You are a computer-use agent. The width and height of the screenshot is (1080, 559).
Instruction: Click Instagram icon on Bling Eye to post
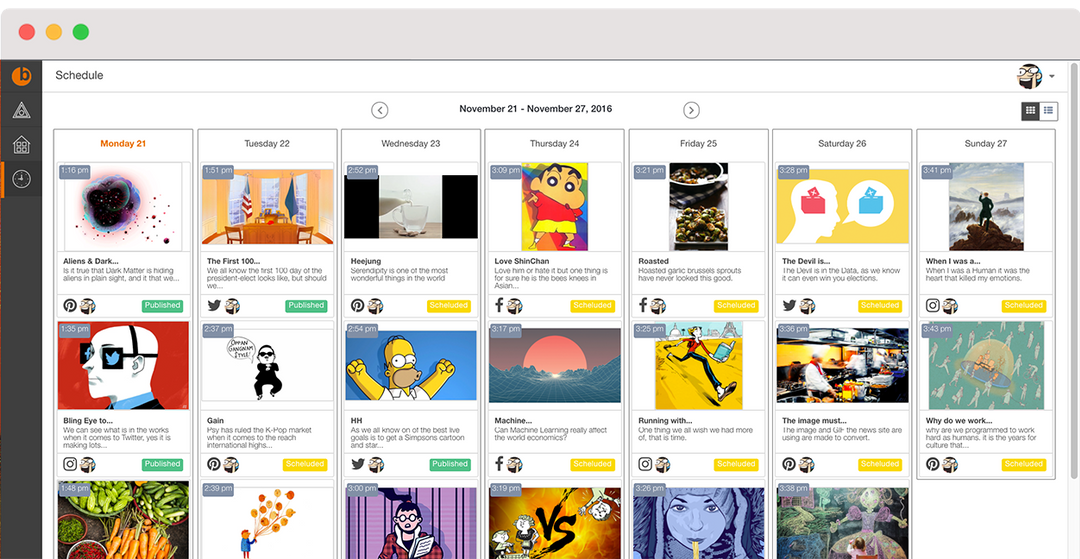click(x=70, y=464)
